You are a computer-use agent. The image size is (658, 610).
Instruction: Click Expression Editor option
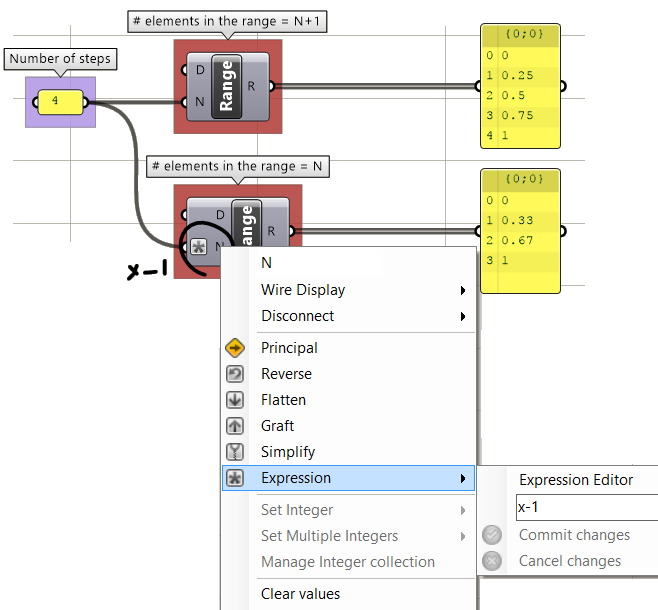pyautogui.click(x=576, y=480)
